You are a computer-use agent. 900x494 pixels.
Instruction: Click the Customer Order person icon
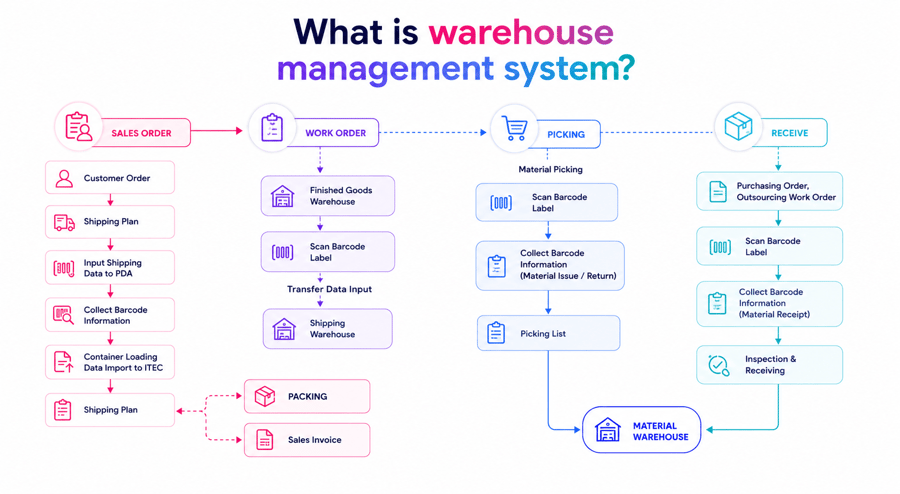pyautogui.click(x=64, y=178)
